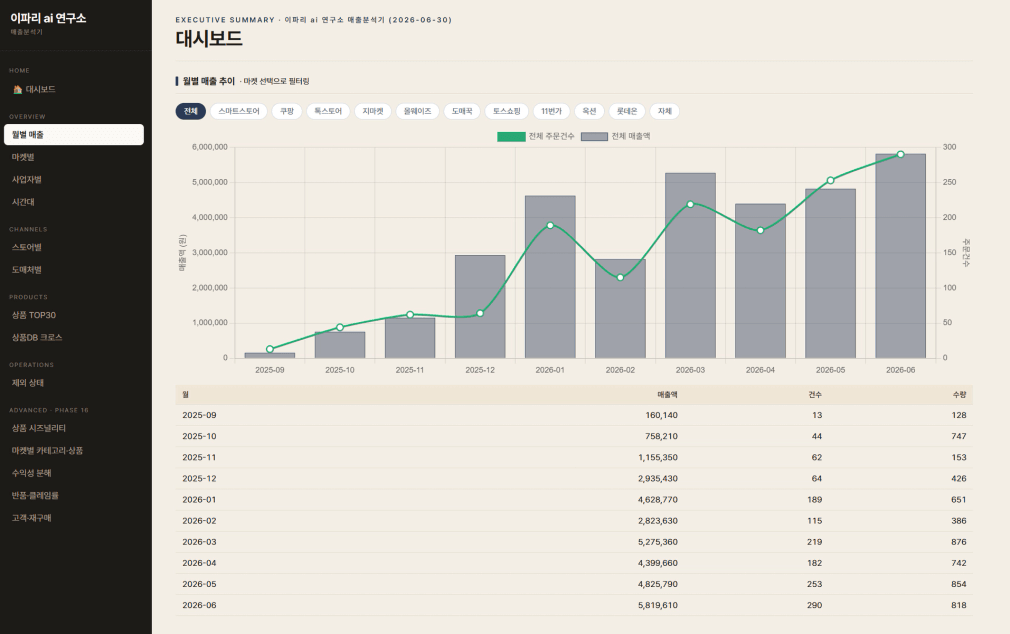Filter by 스마트스토어 market
Viewport: 1010px width, 634px height.
pos(238,111)
